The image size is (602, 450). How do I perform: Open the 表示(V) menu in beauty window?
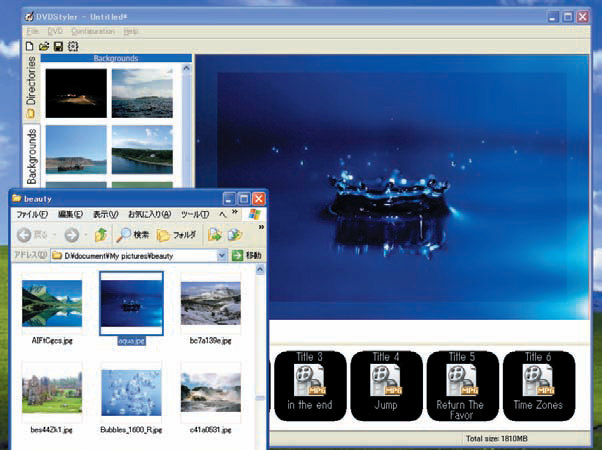click(x=106, y=214)
